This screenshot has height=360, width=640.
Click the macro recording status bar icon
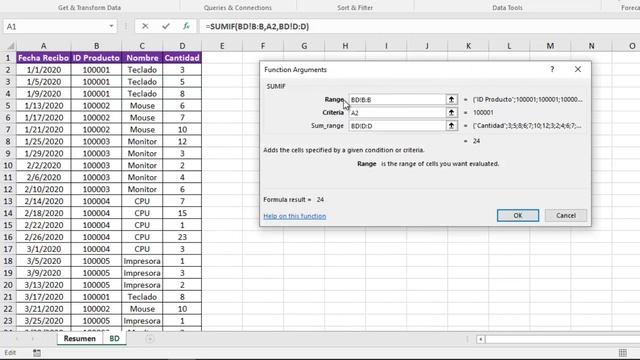[x=37, y=353]
